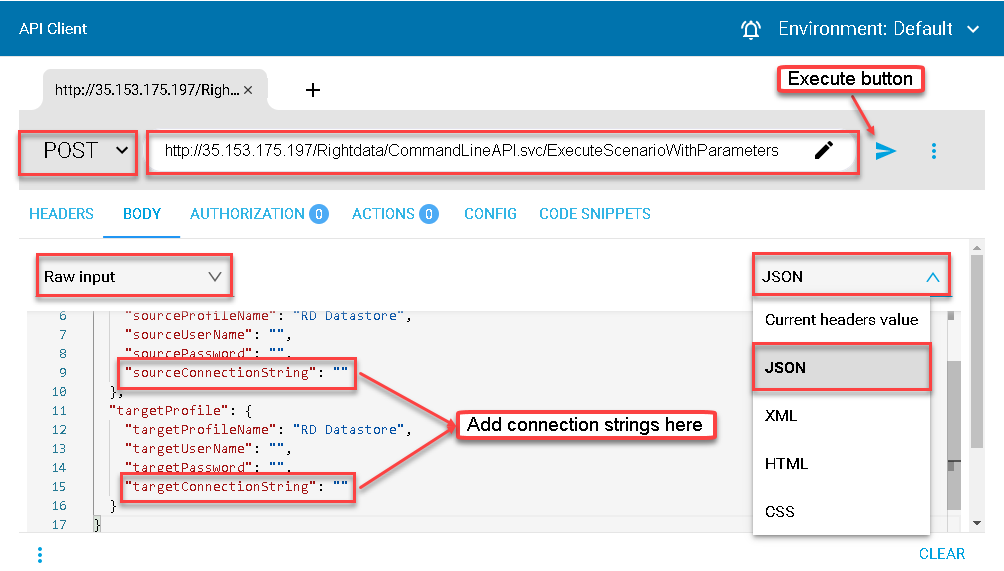Close the 35.153.175.197 request tab

[248, 90]
